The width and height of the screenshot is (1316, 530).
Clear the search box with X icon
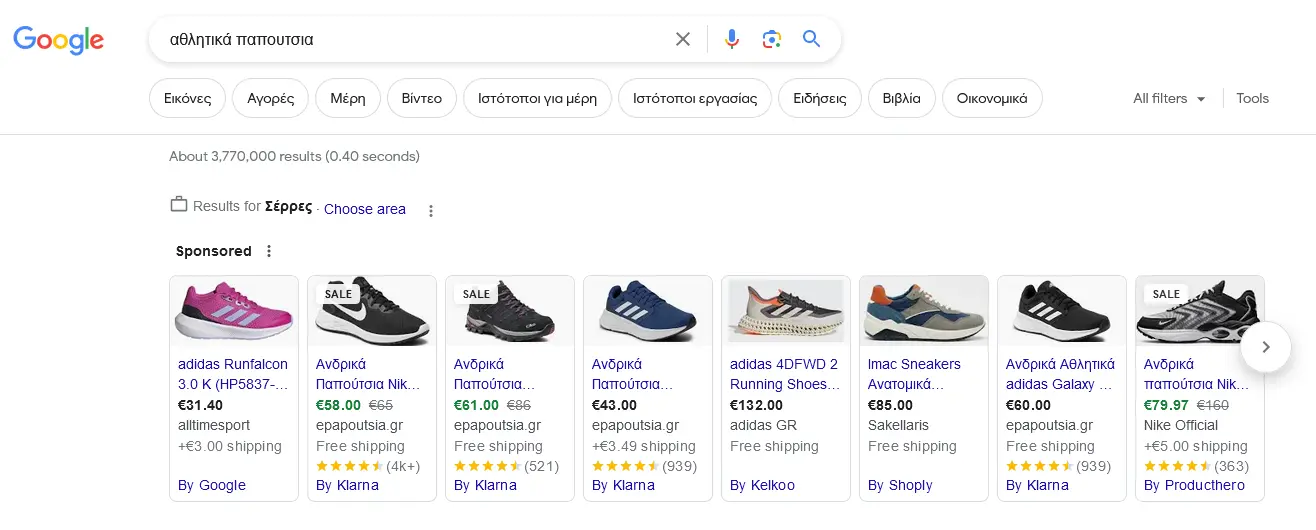(683, 39)
